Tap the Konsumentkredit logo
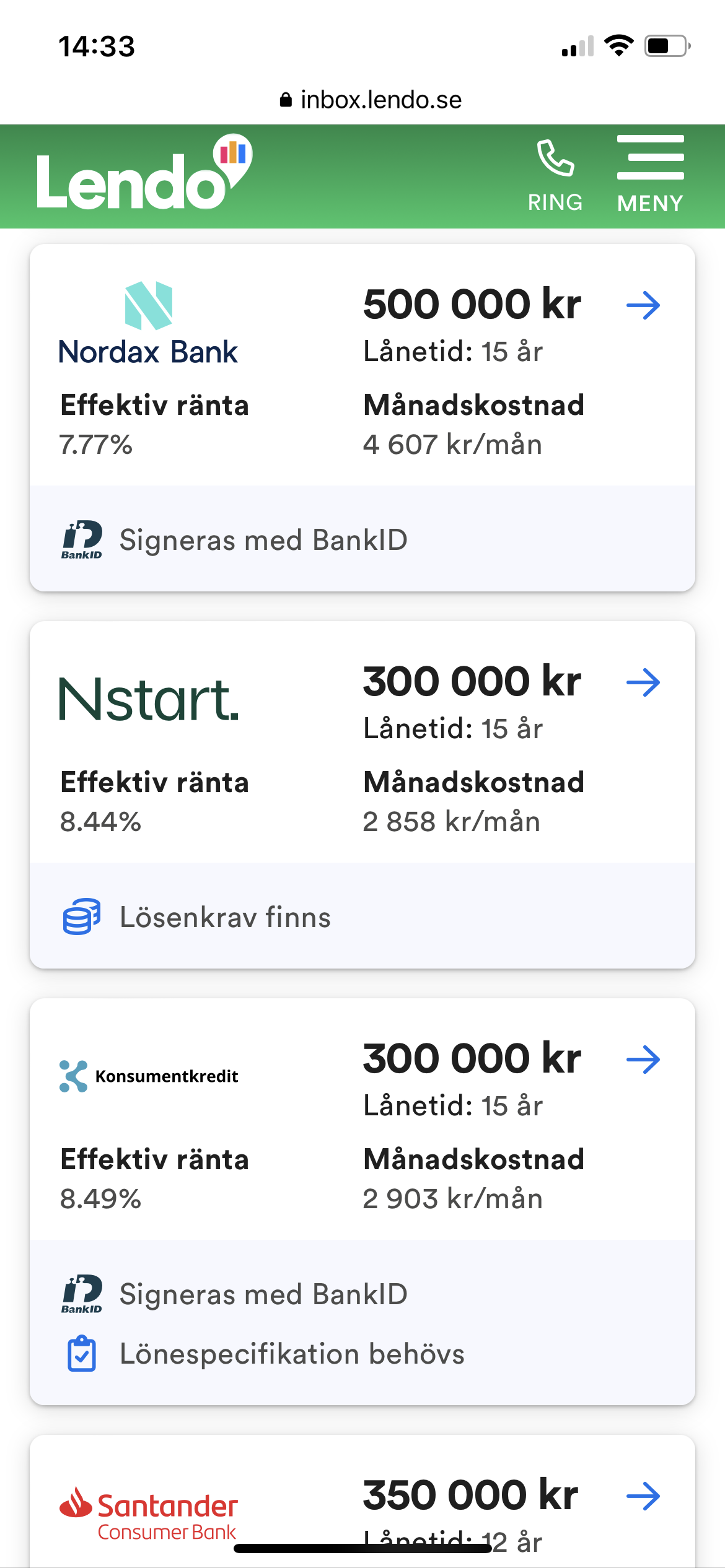 (149, 1076)
